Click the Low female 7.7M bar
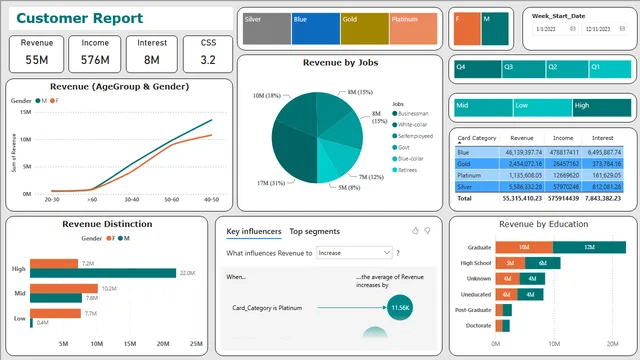Screen dimensions: 640x360 coord(56,313)
